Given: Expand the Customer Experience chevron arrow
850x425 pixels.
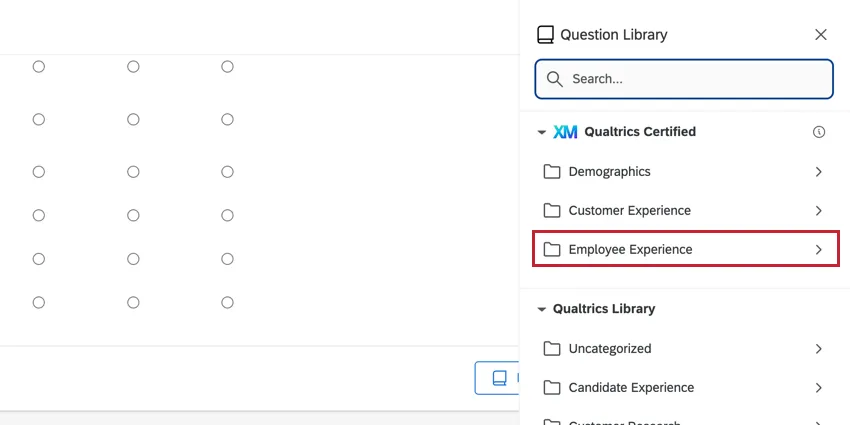Looking at the screenshot, I should coord(819,211).
